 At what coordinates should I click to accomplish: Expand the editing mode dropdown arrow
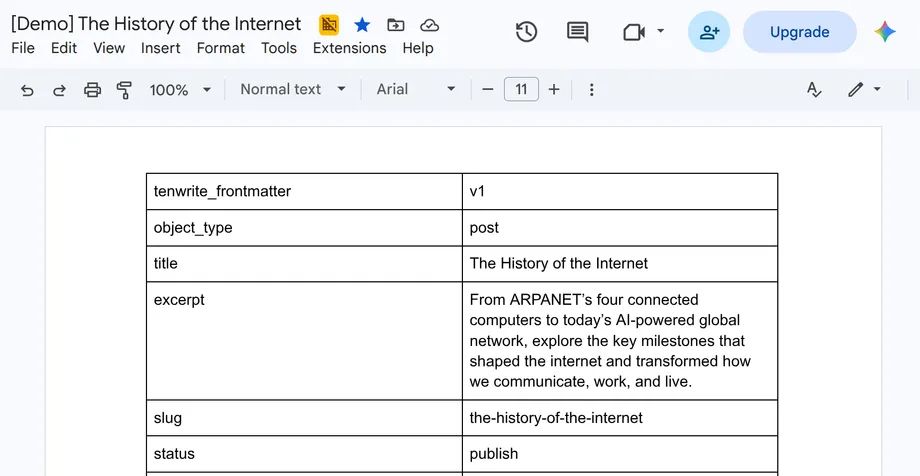[877, 89]
